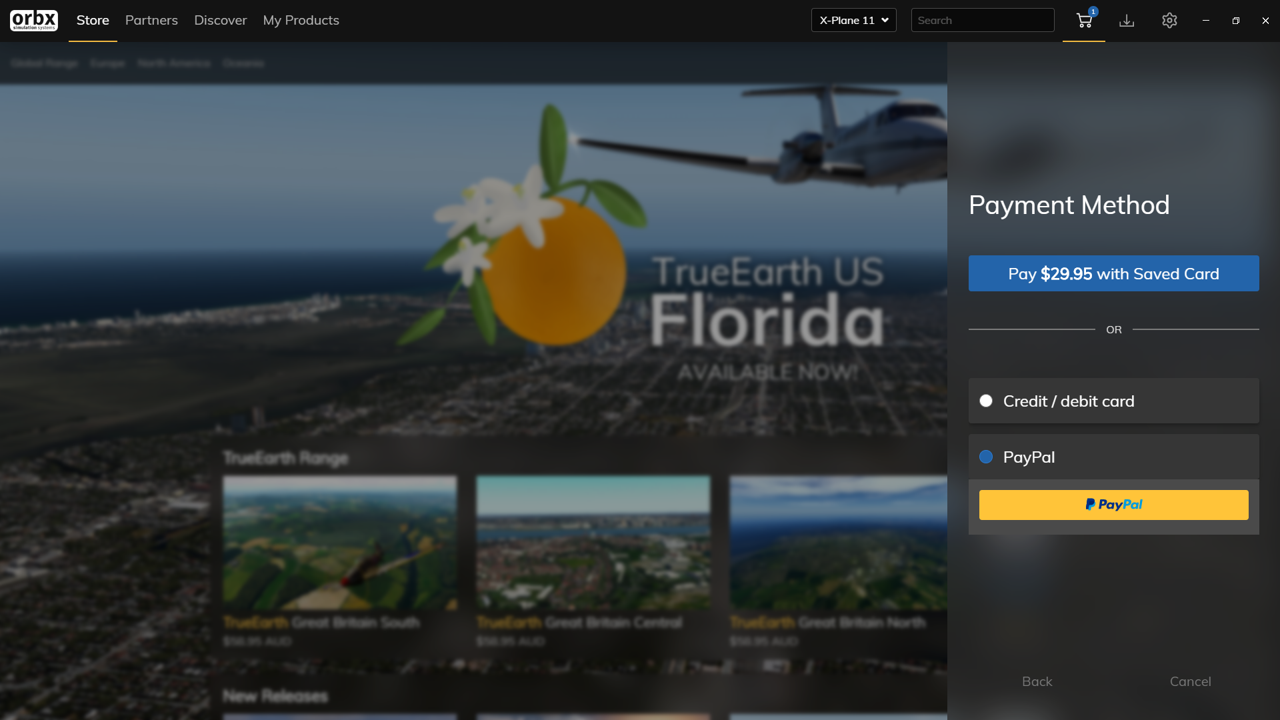Restore down the Orbx window
Screen dimensions: 1280x720
pyautogui.click(x=1236, y=20)
